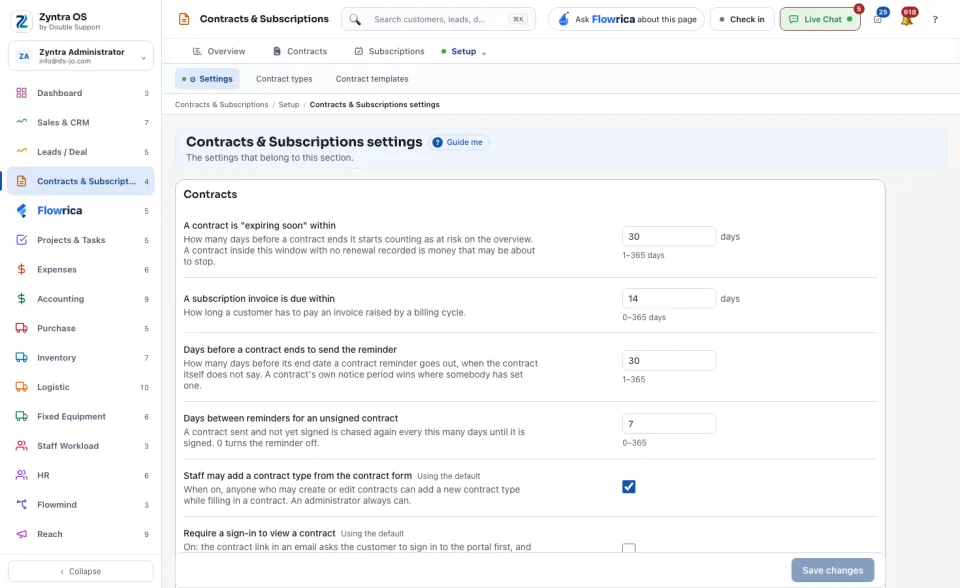Screen dimensions: 960x588
Task: Follow the Setup breadcrumb link
Action: (x=289, y=105)
